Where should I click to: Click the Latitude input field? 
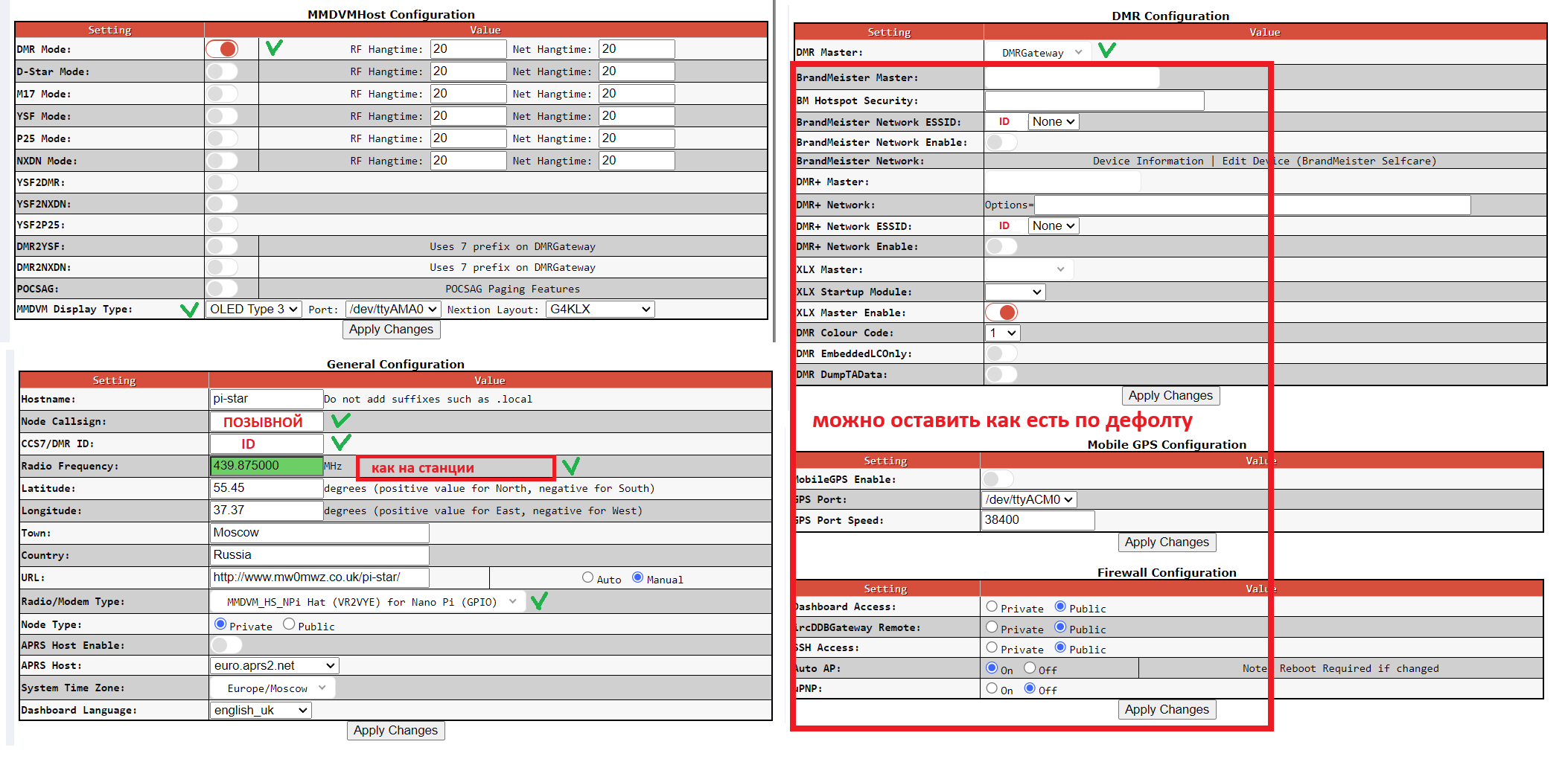pyautogui.click(x=267, y=488)
